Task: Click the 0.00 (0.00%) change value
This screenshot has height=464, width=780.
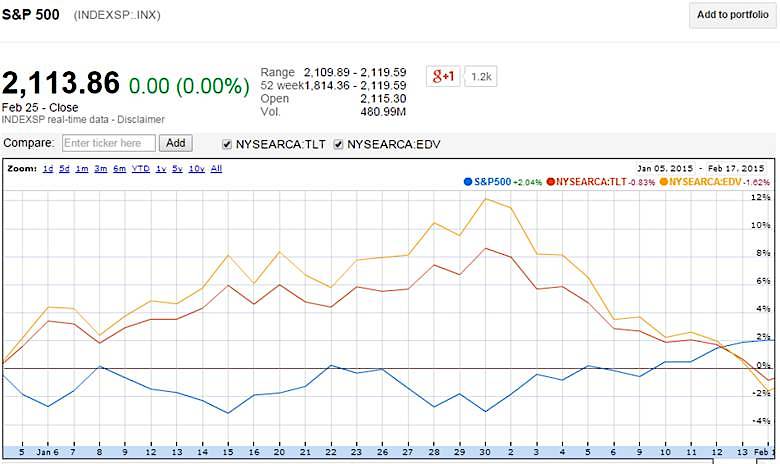Action: 189,86
